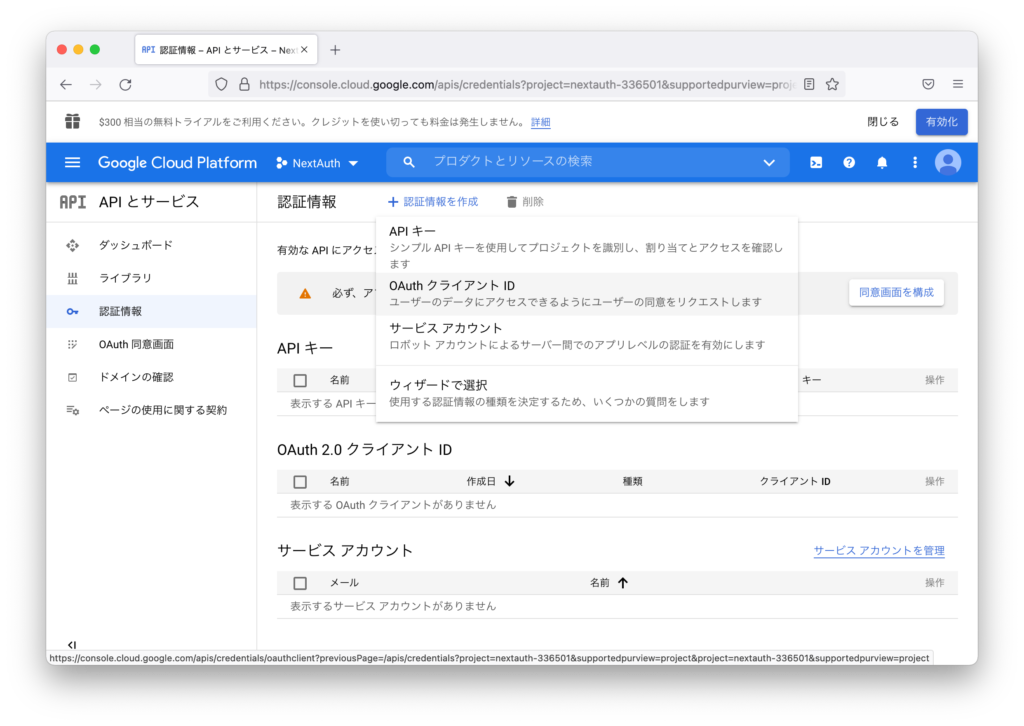The height and width of the screenshot is (726, 1024).
Task: Toggle the 作成日 sort order arrow
Action: tap(510, 481)
